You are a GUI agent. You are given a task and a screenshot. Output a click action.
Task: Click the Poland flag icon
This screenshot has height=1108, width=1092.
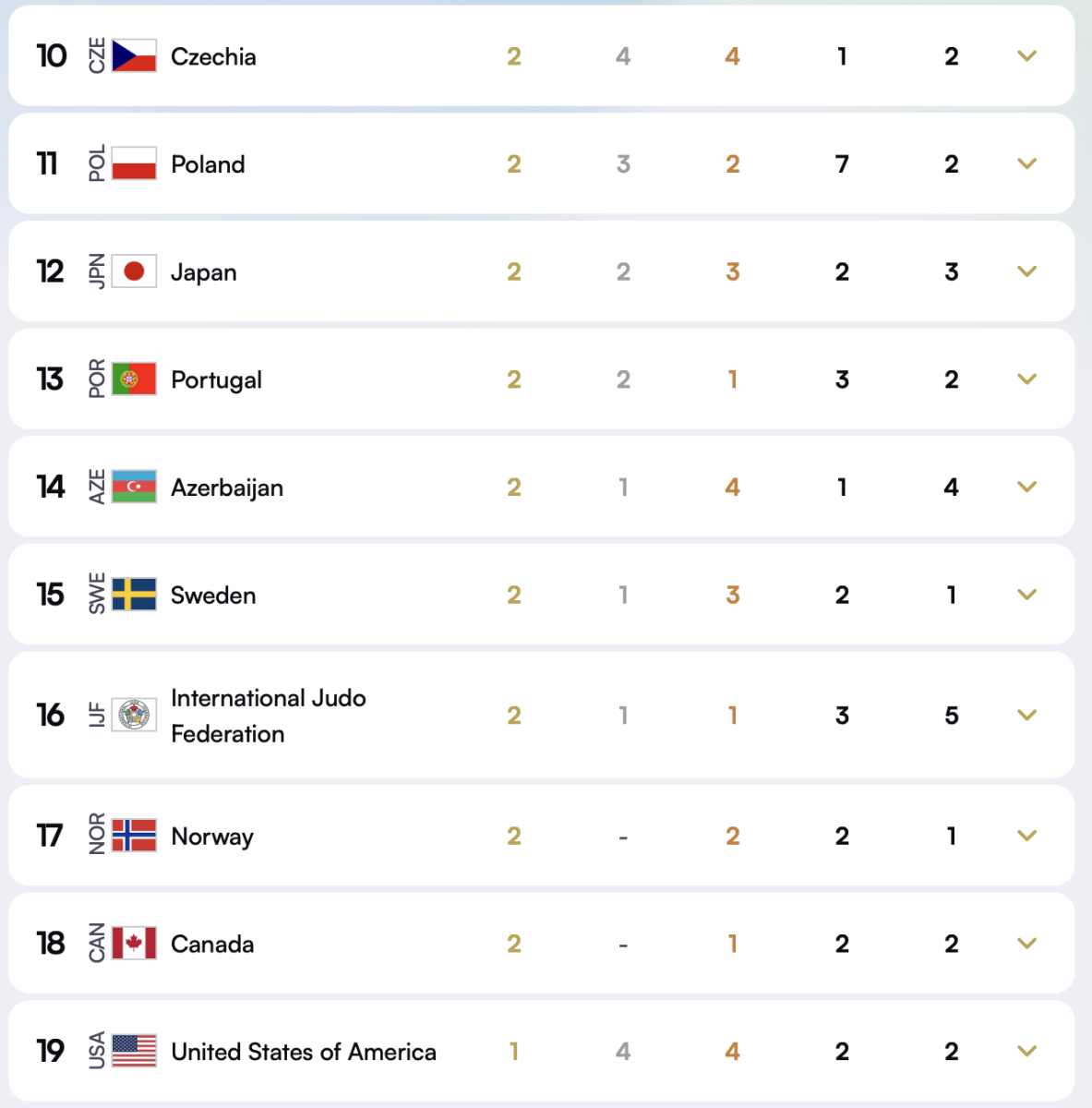[x=133, y=163]
